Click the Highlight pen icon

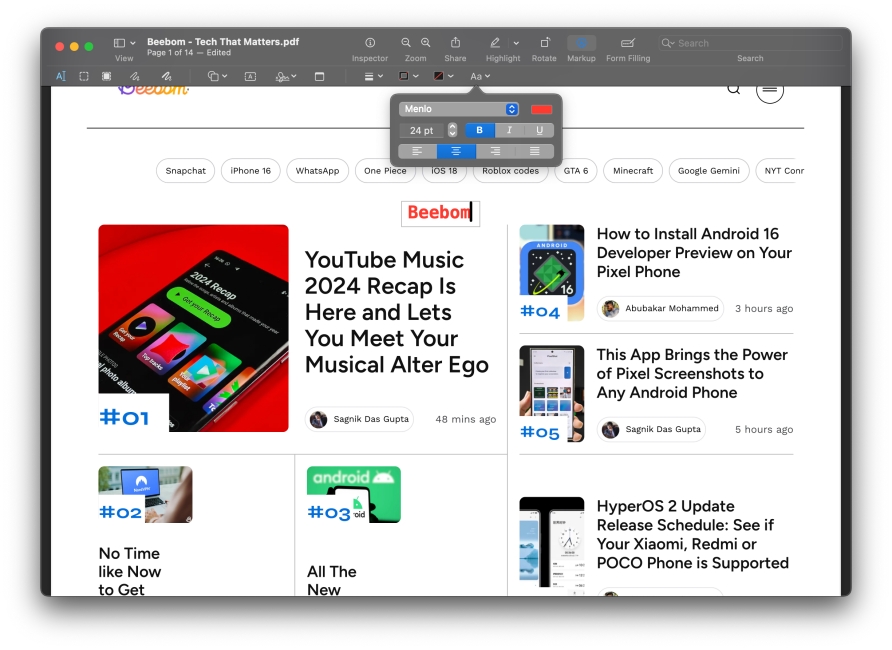tap(495, 43)
